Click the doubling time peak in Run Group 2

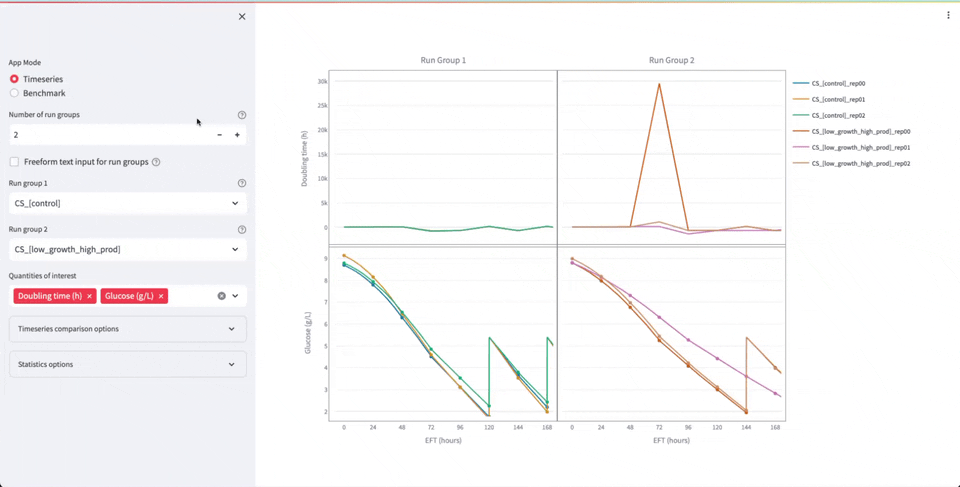(x=659, y=85)
